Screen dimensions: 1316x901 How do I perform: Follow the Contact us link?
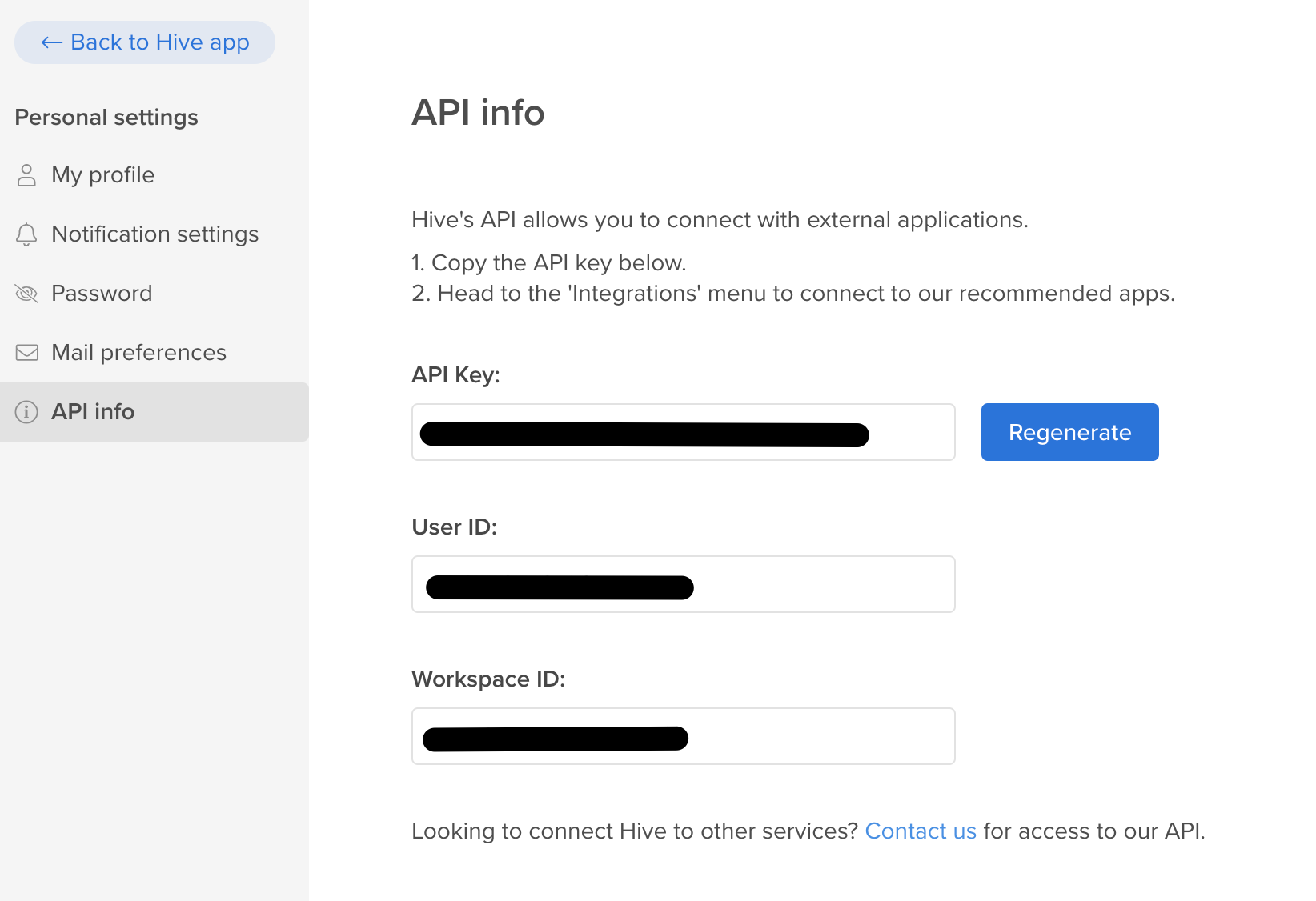coord(921,831)
